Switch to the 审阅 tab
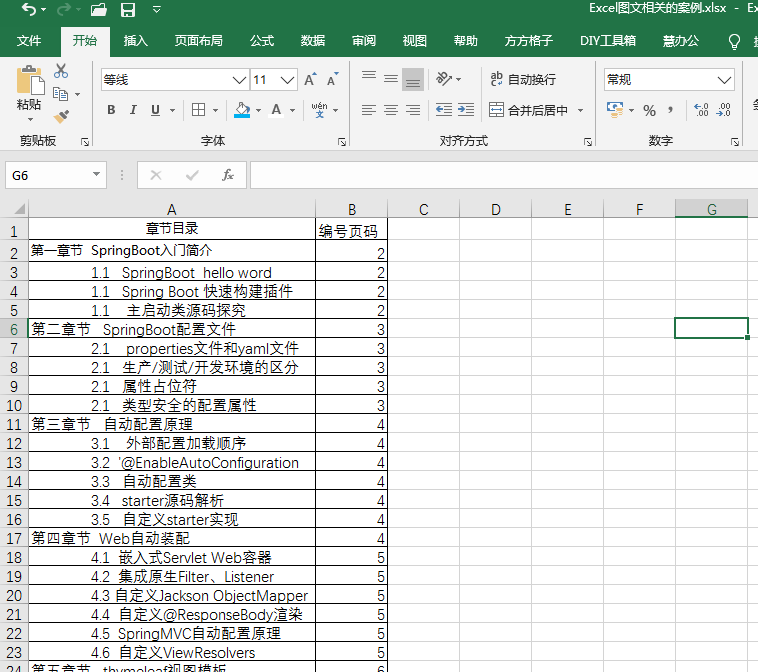This screenshot has height=672, width=758. pyautogui.click(x=364, y=41)
